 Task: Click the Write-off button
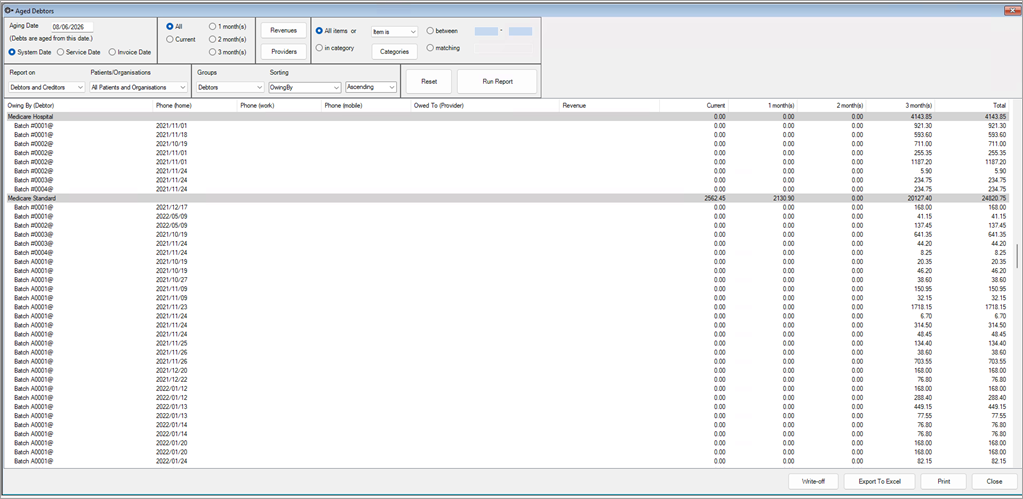click(x=812, y=481)
